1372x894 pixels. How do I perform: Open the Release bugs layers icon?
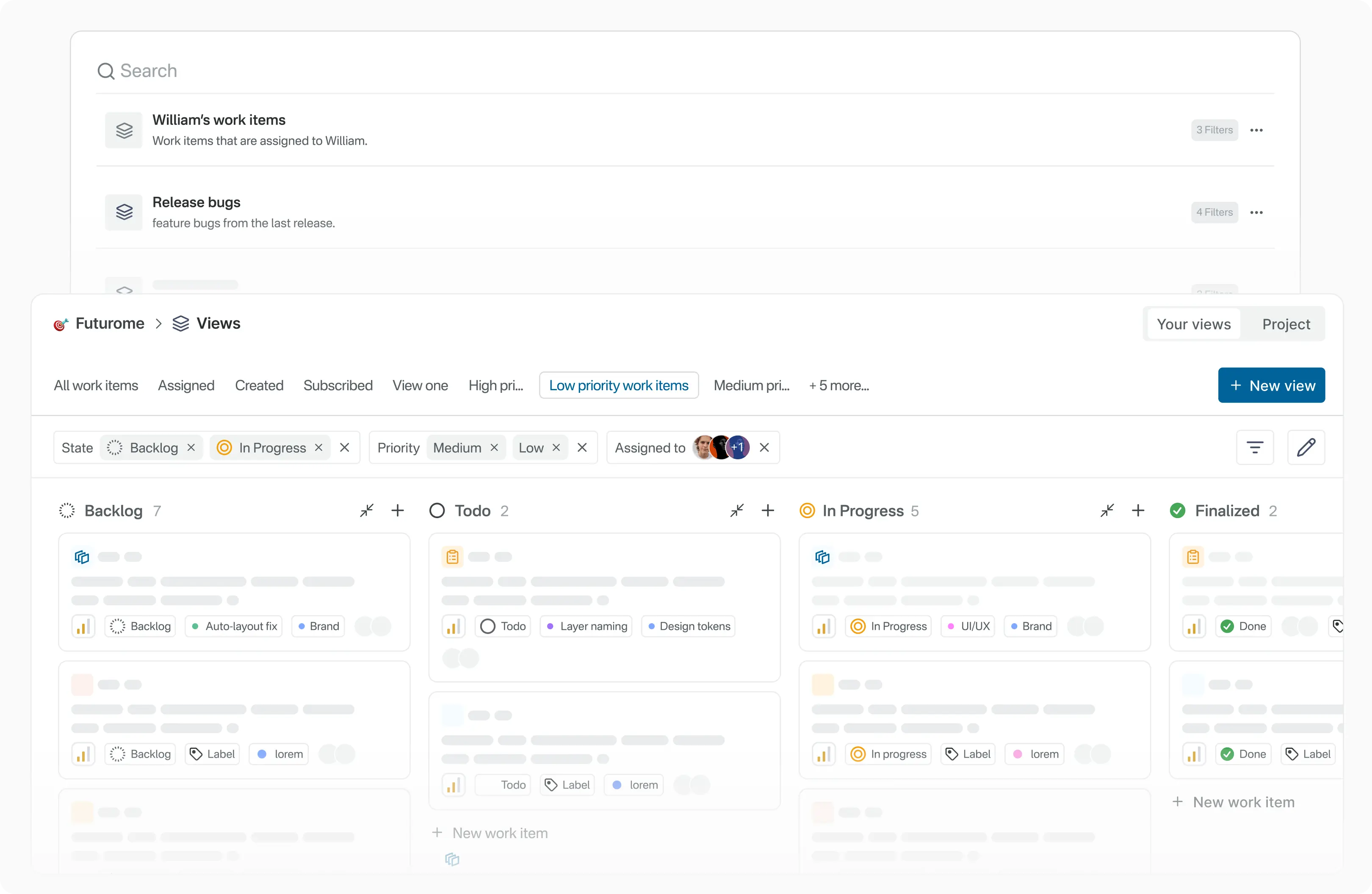(124, 212)
